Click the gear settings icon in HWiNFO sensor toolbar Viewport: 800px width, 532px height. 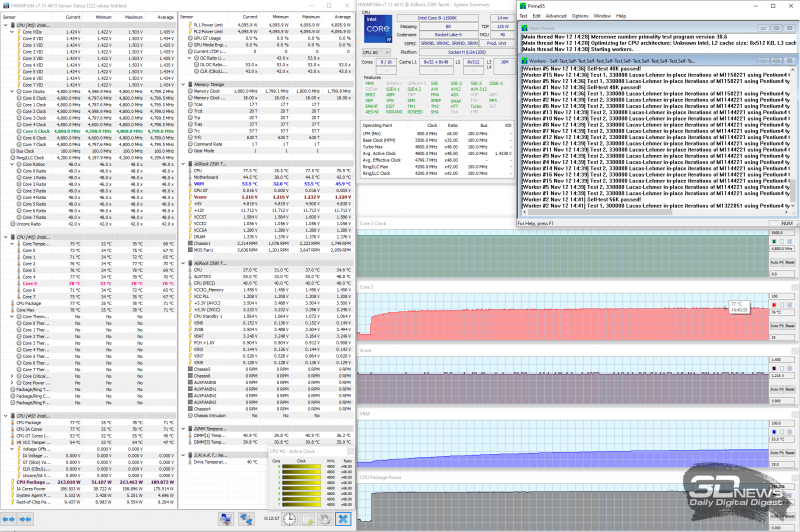pyautogui.click(x=324, y=519)
